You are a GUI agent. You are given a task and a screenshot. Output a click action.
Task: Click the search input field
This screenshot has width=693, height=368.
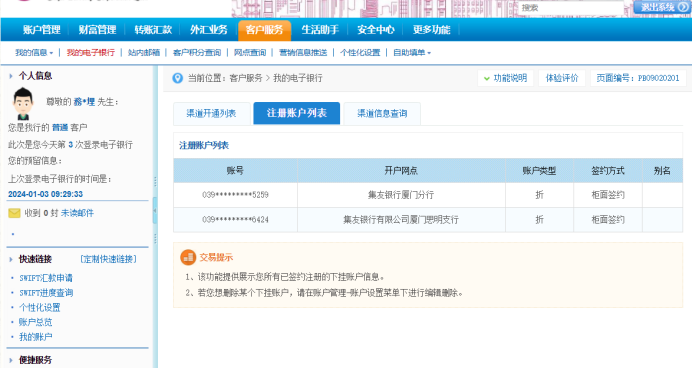(570, 8)
